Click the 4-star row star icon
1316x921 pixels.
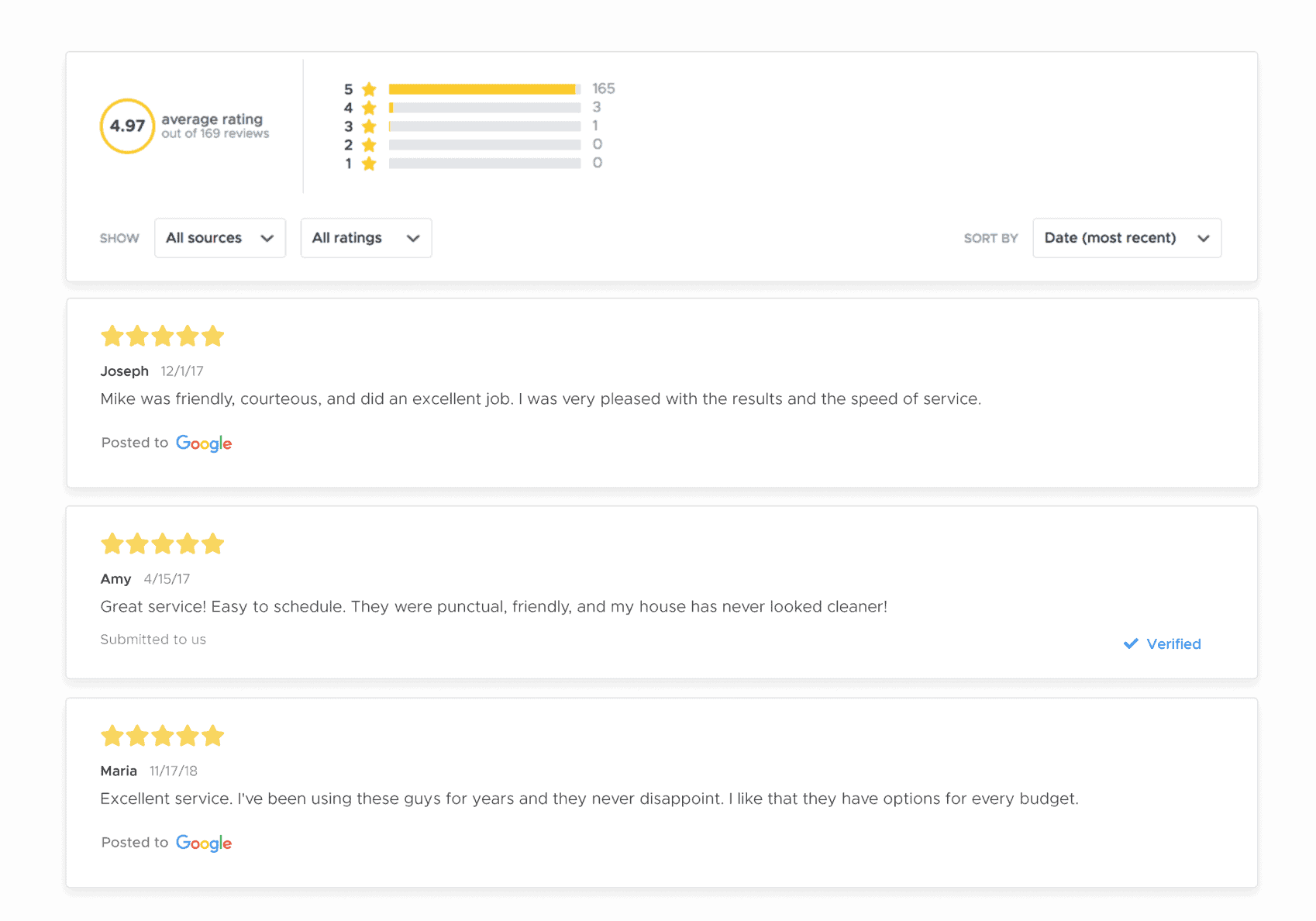point(369,108)
